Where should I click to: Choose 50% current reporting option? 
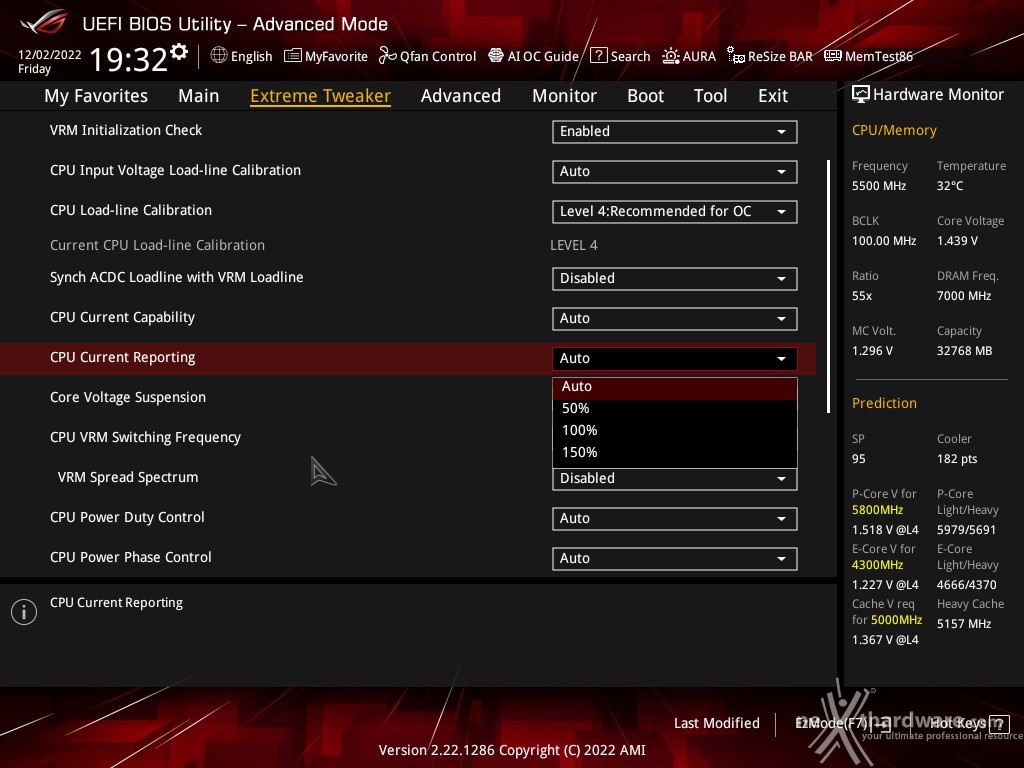[675, 409]
